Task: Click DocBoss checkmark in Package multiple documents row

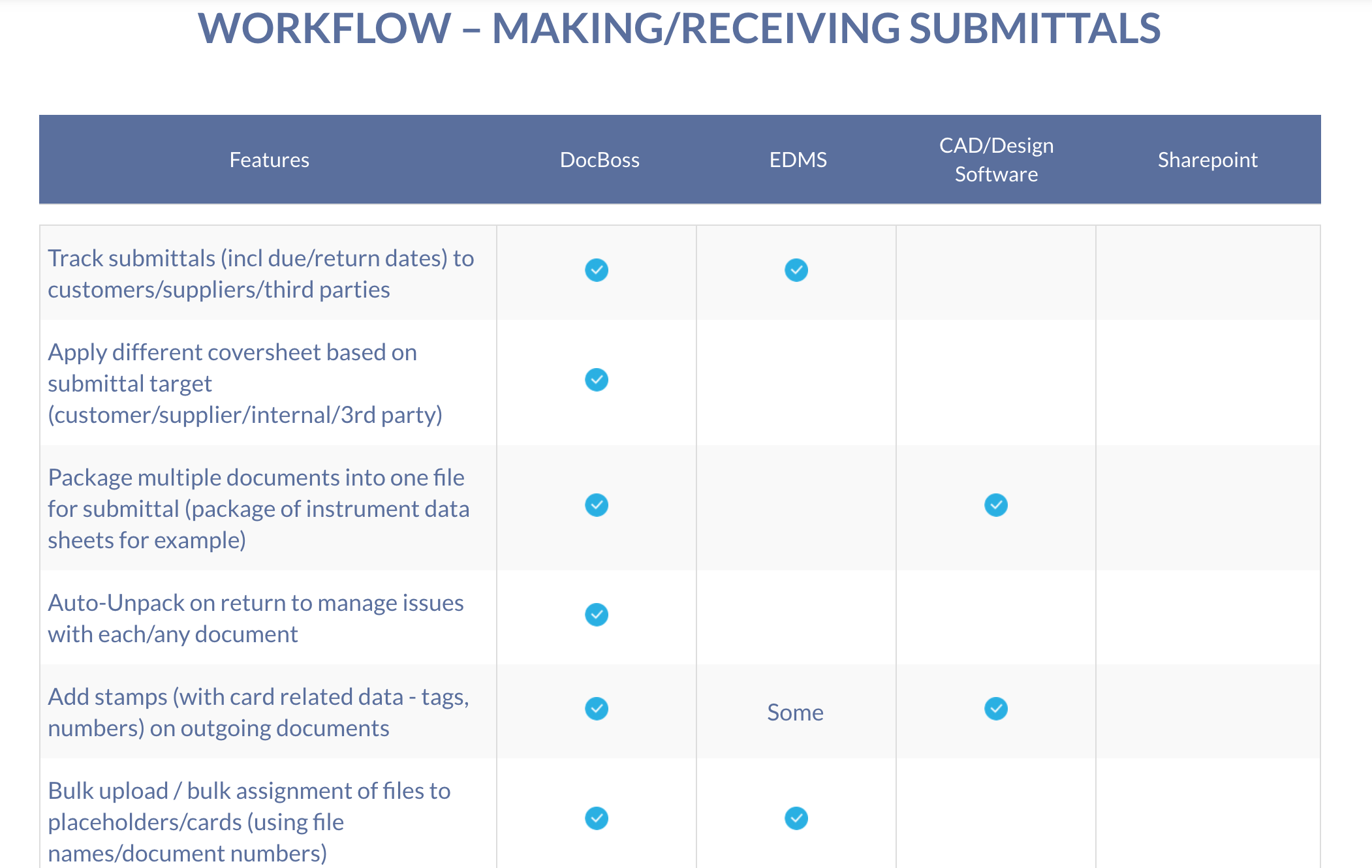Action: coord(597,505)
